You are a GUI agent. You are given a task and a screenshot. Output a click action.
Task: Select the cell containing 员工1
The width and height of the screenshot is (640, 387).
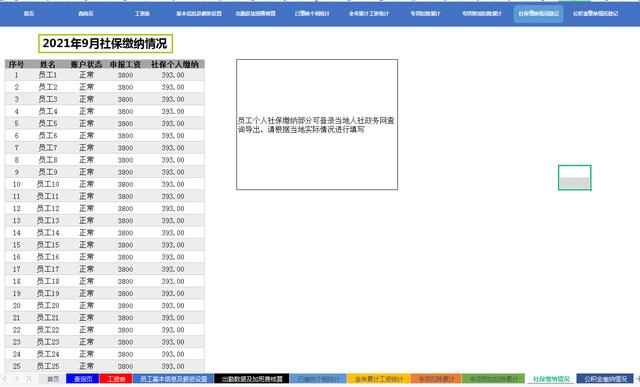(x=48, y=75)
